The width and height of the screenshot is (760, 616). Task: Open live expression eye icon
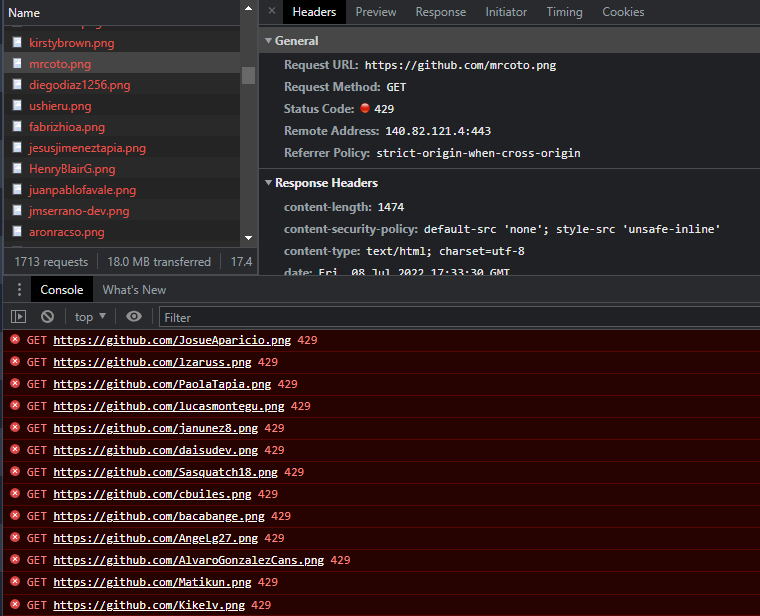134,316
